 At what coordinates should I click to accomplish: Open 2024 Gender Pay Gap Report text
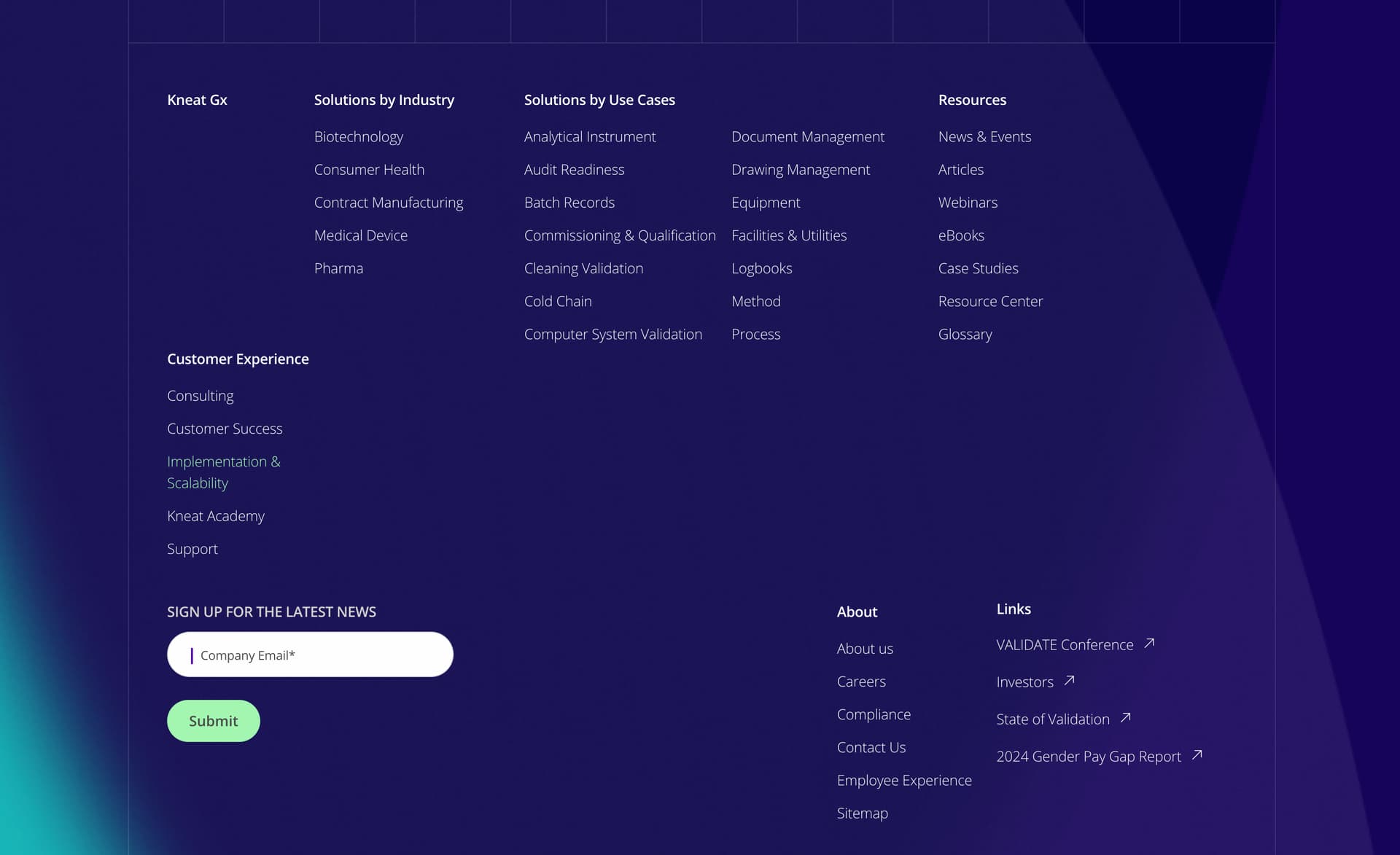coord(1089,757)
